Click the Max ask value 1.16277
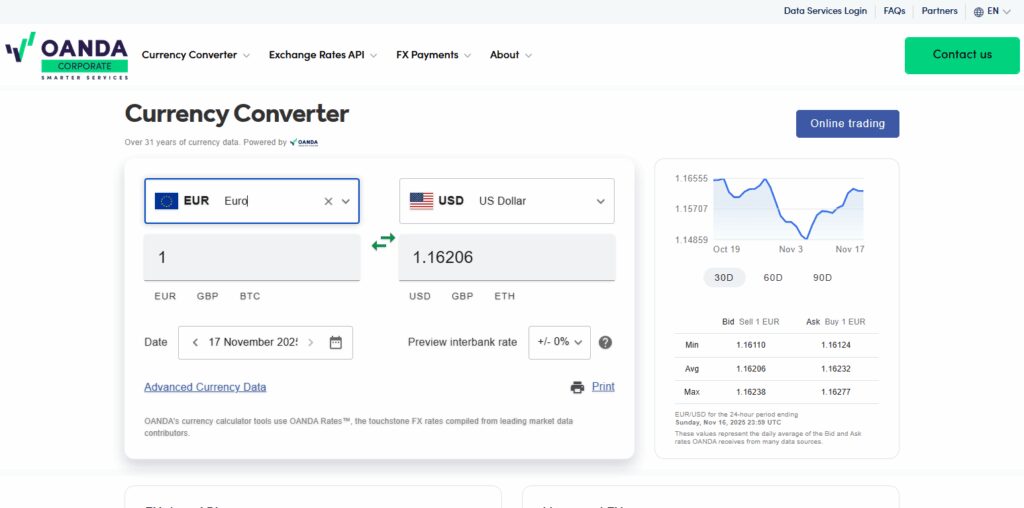1024x508 pixels. coord(836,392)
